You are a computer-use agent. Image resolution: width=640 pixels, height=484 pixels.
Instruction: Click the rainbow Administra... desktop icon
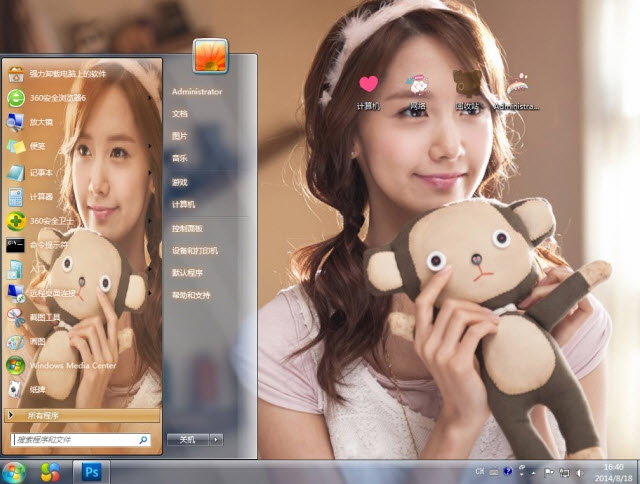517,92
